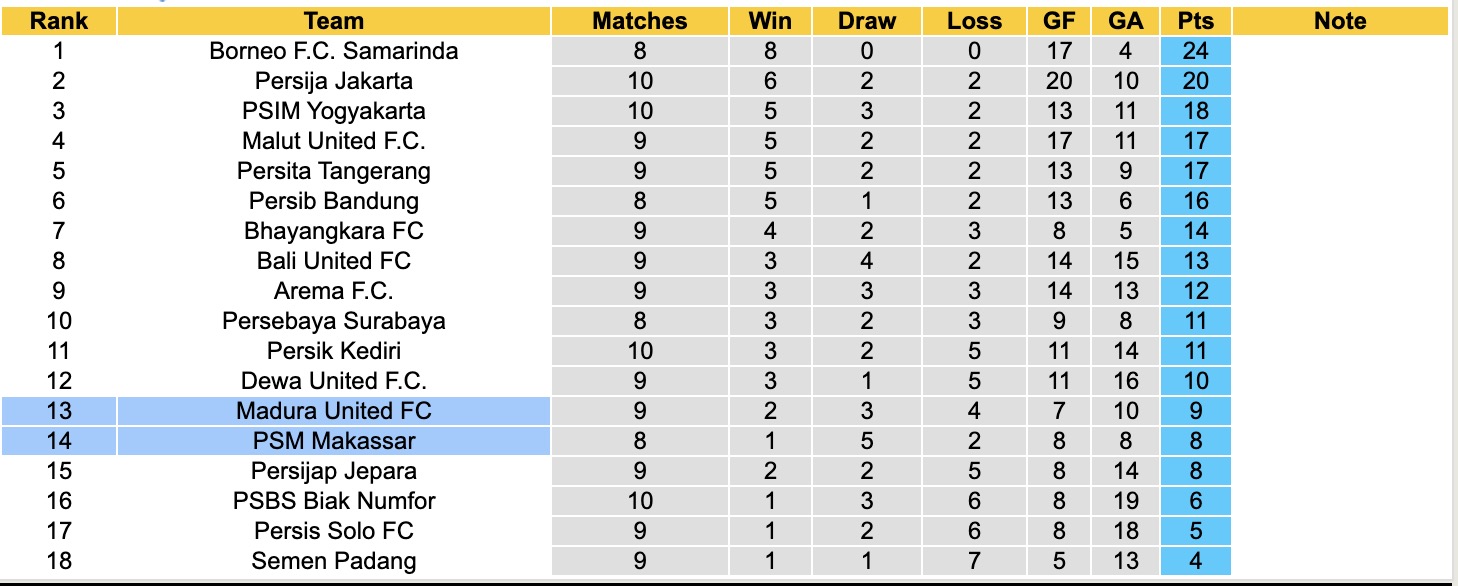Image resolution: width=1458 pixels, height=586 pixels.
Task: Click Borneo's 24 points cell
Action: [x=1196, y=51]
